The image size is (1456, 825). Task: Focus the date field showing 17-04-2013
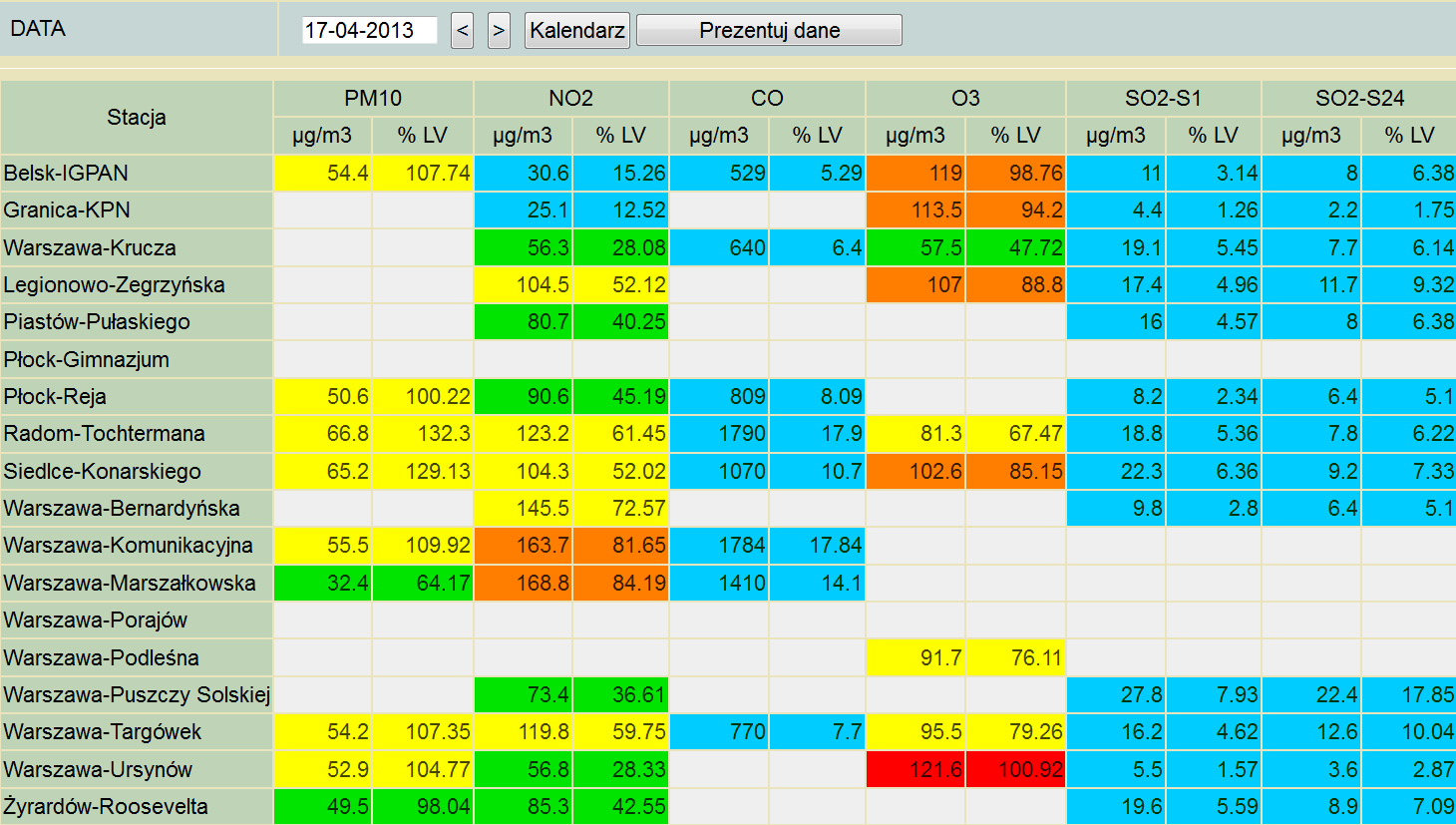click(370, 30)
